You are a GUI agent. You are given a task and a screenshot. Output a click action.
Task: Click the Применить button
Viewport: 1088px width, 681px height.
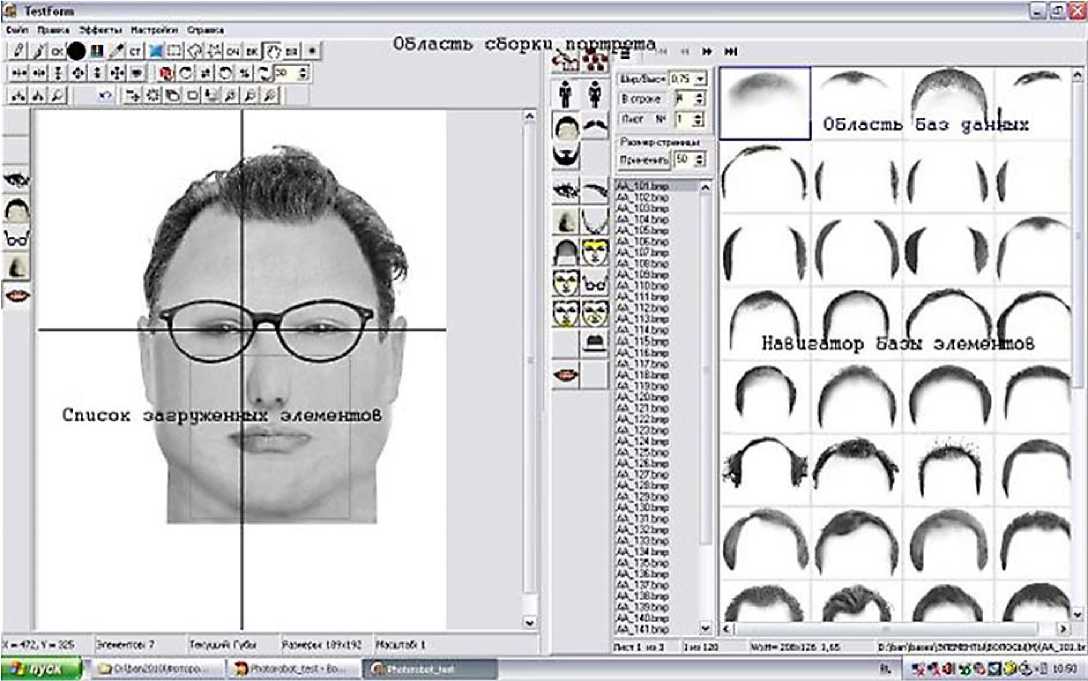[644, 159]
